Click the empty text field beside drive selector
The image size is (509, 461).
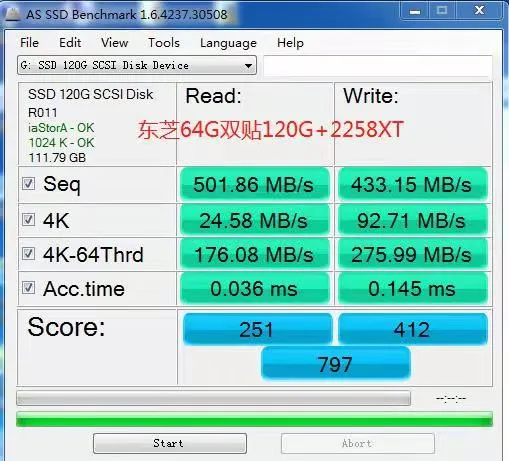pos(378,66)
